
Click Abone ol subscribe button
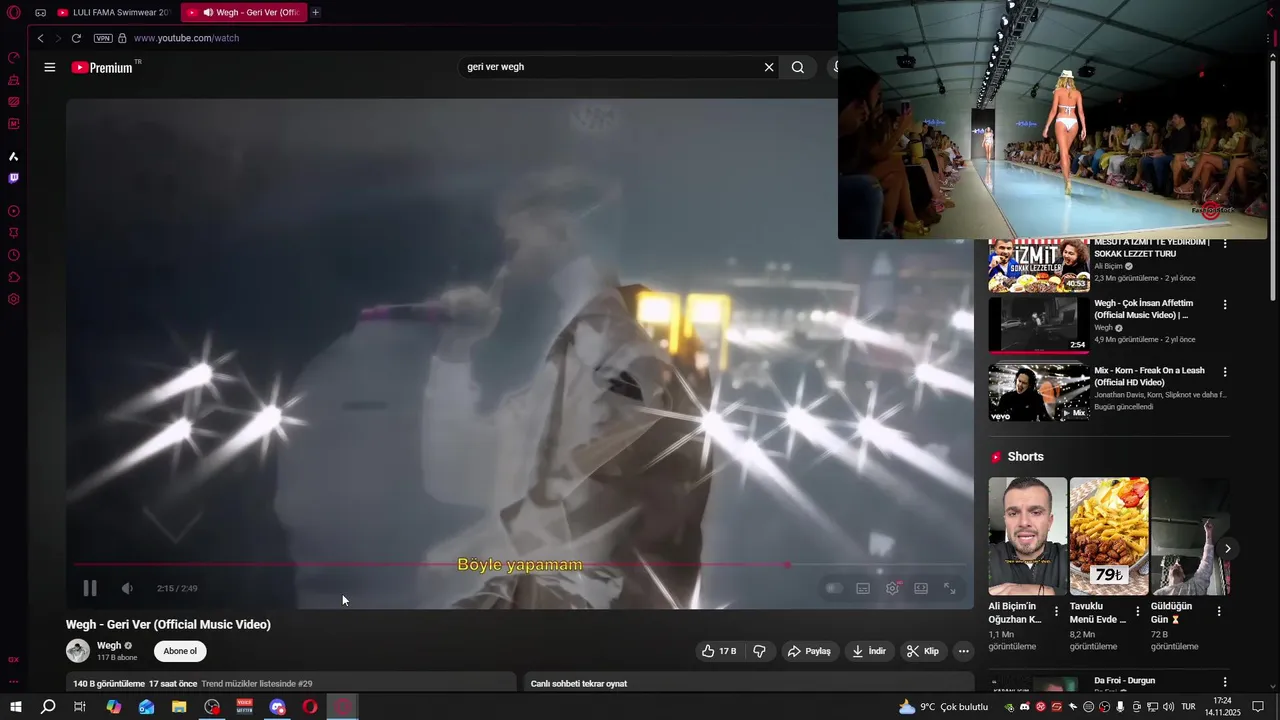180,651
